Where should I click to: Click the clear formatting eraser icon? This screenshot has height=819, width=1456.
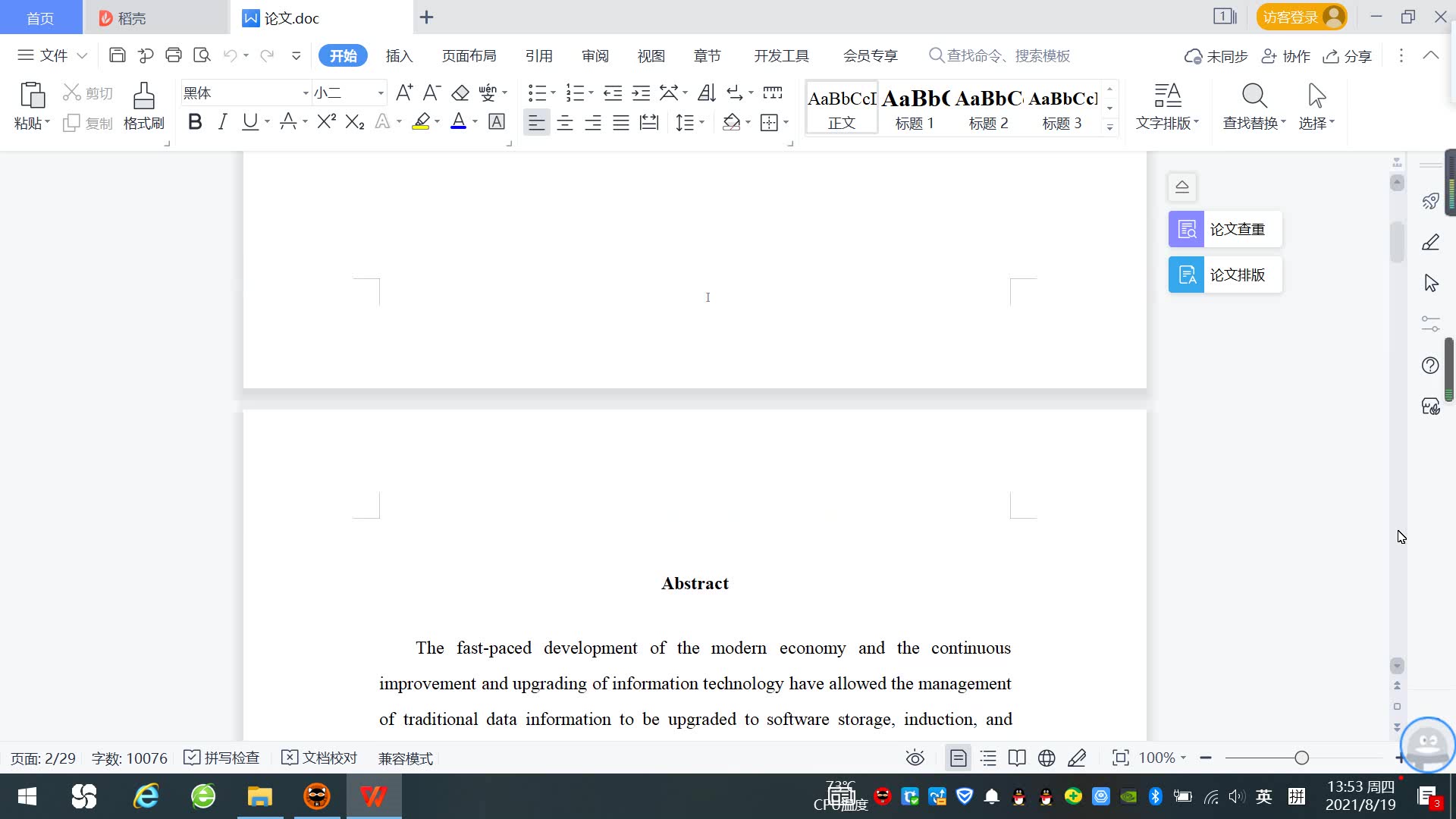460,93
